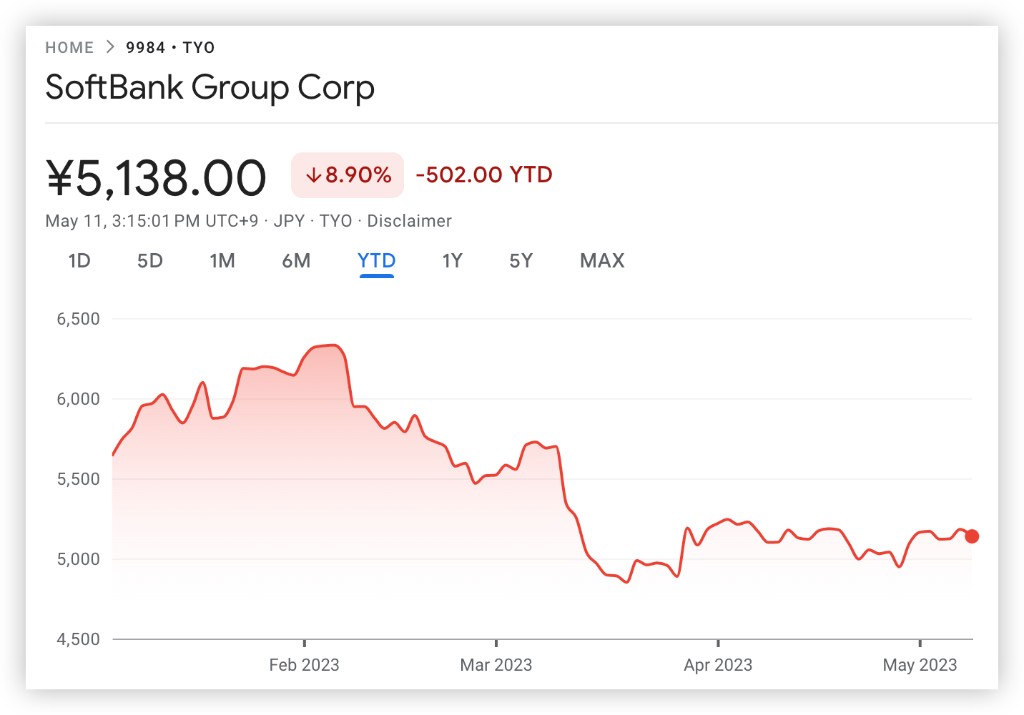
Task: Click the -502.00 YTD change text
Action: [x=484, y=175]
